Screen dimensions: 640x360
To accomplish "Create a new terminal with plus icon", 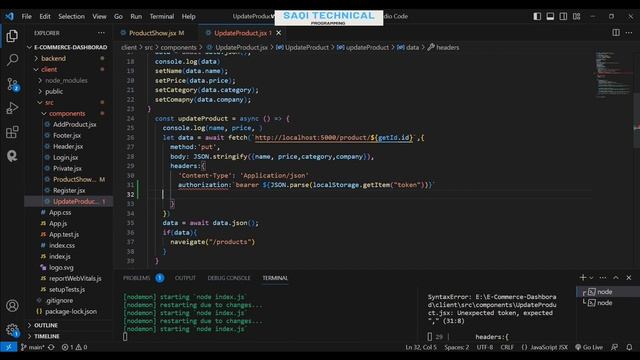I will (x=583, y=278).
